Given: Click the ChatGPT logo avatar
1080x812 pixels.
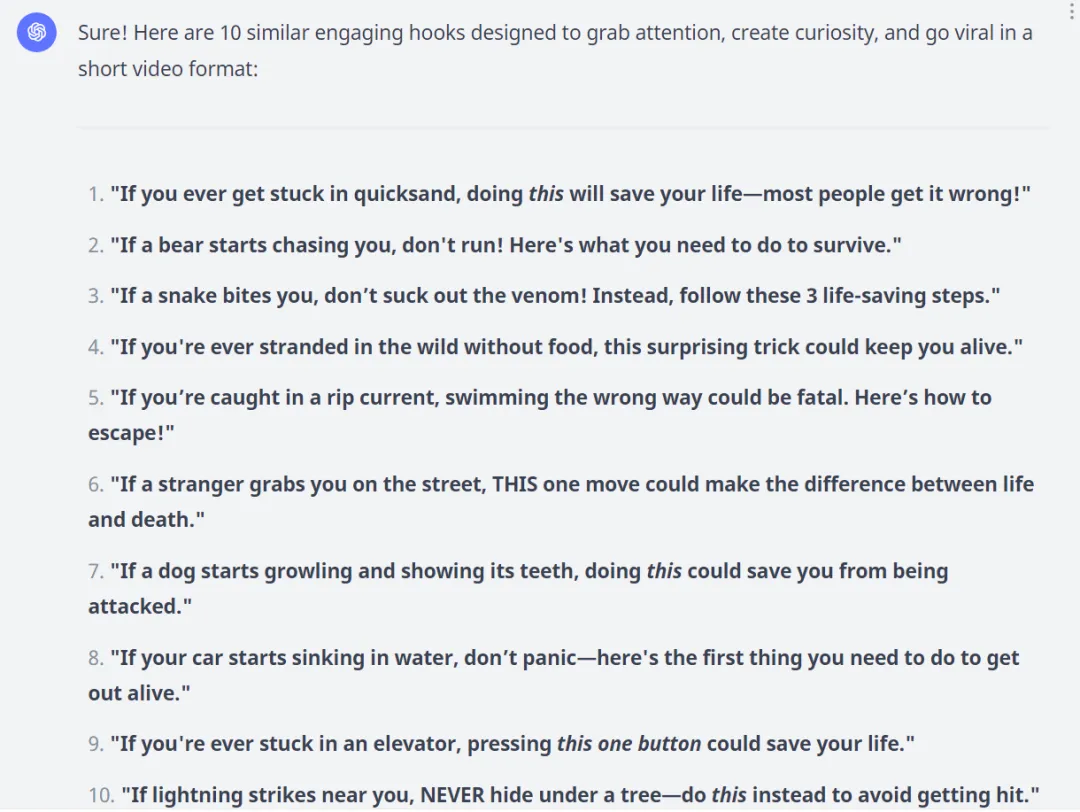Looking at the screenshot, I should [37, 33].
